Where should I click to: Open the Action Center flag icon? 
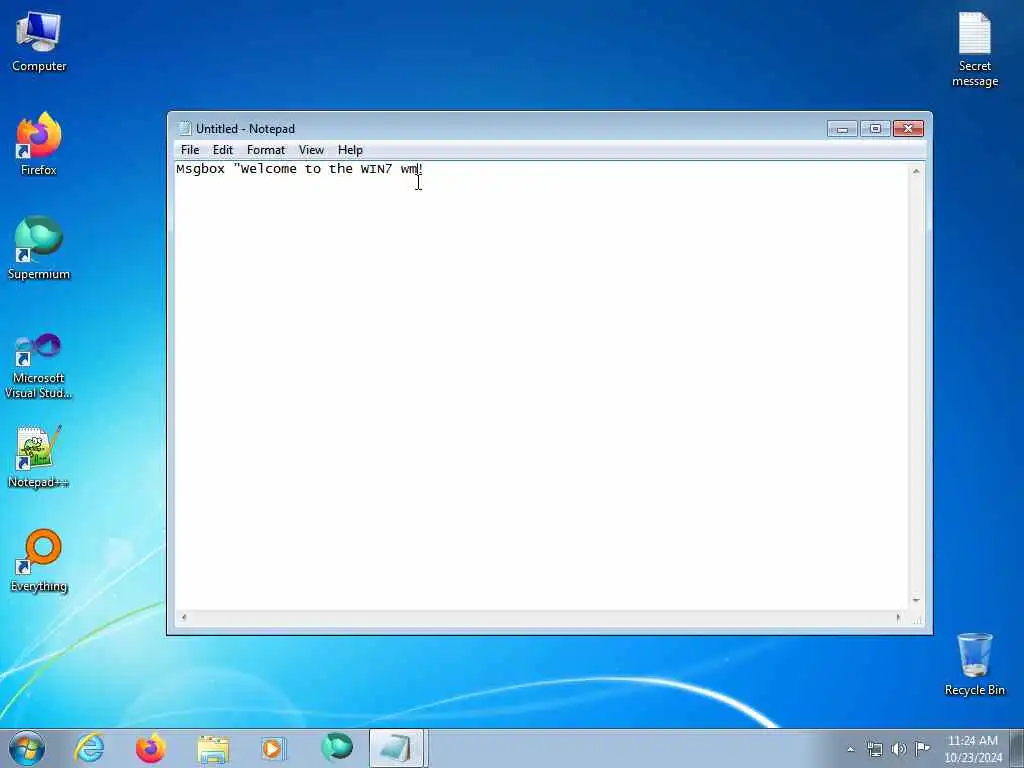[x=922, y=748]
